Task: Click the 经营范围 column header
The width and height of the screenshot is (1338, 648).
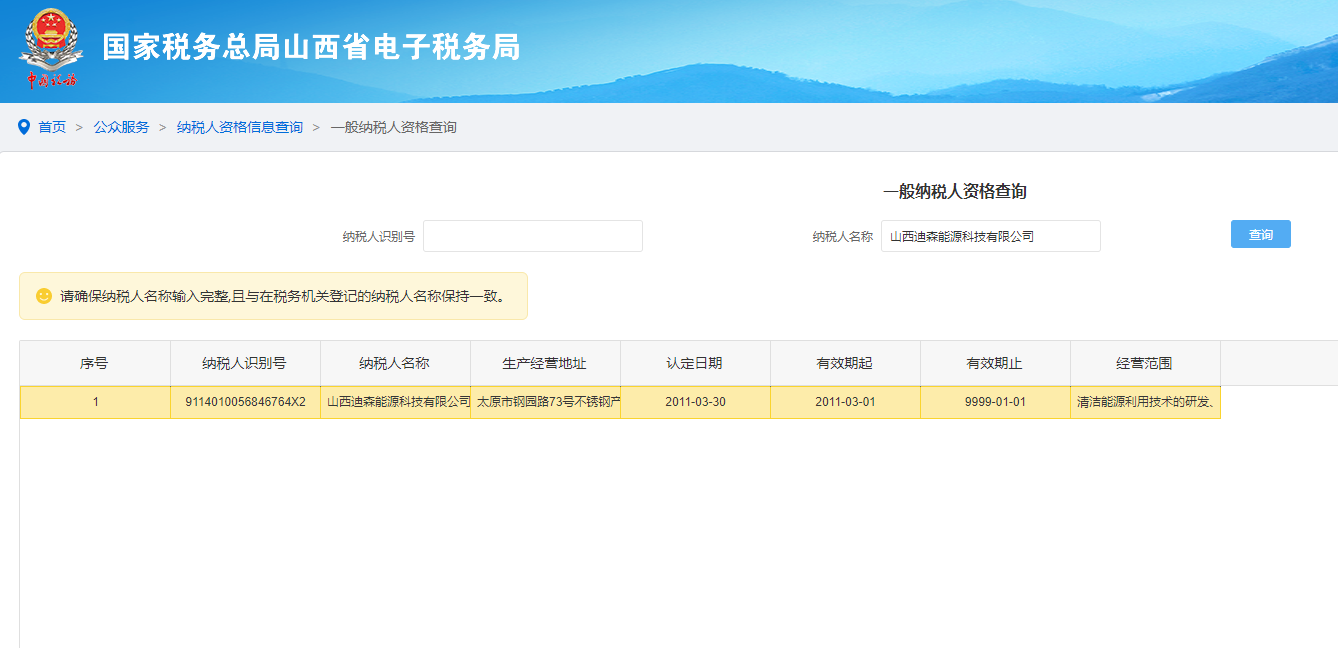Action: (x=1145, y=363)
